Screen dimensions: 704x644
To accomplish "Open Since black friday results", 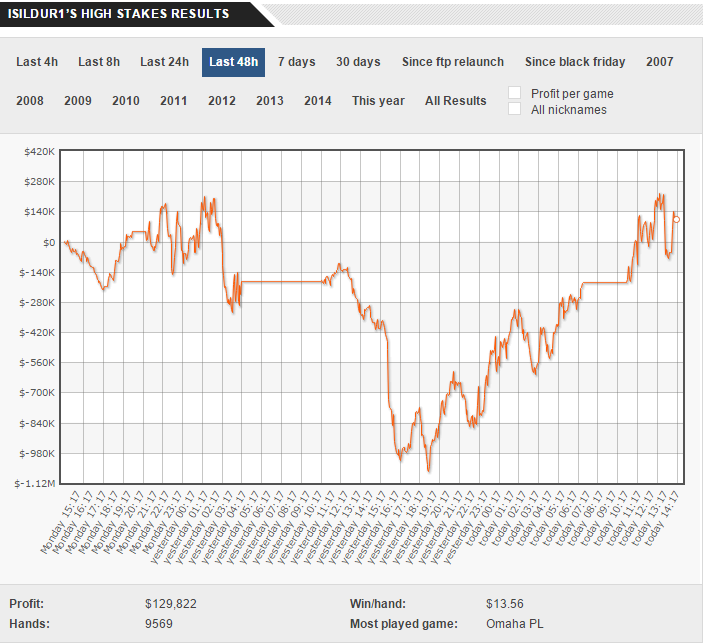I will tap(575, 62).
